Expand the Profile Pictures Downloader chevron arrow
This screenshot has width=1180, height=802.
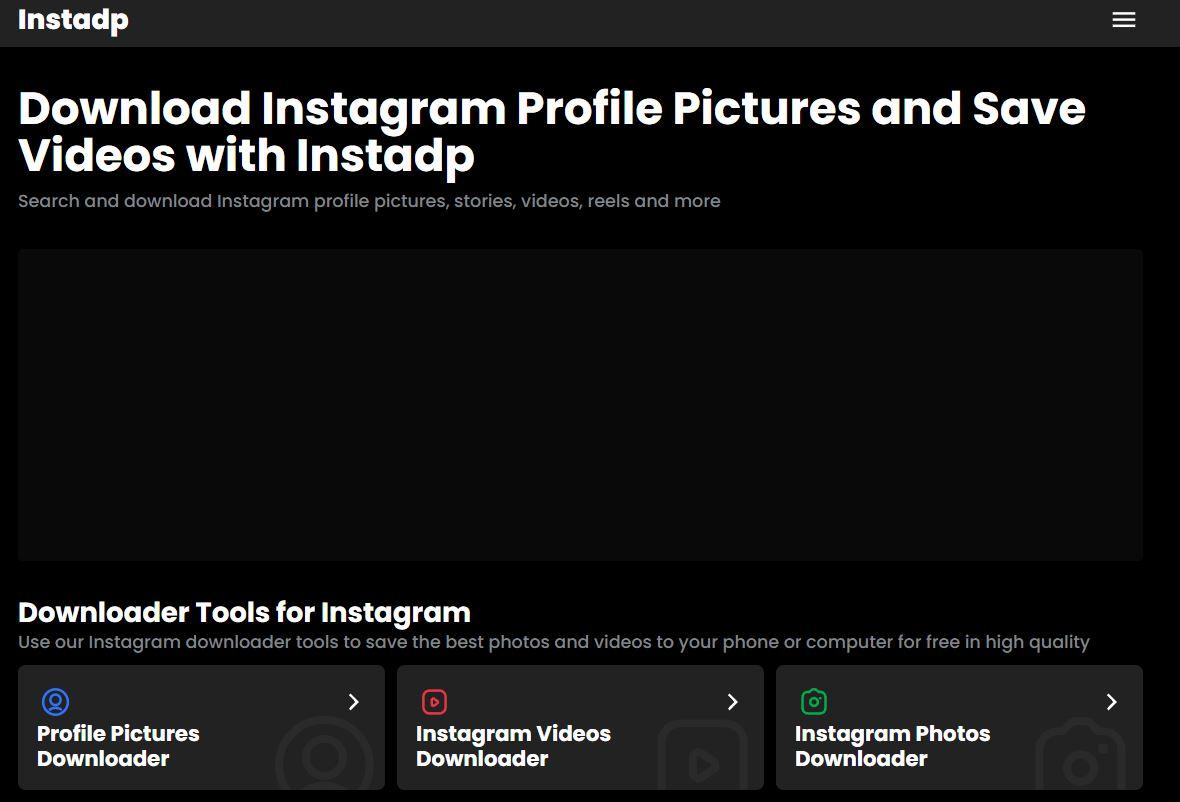[353, 702]
